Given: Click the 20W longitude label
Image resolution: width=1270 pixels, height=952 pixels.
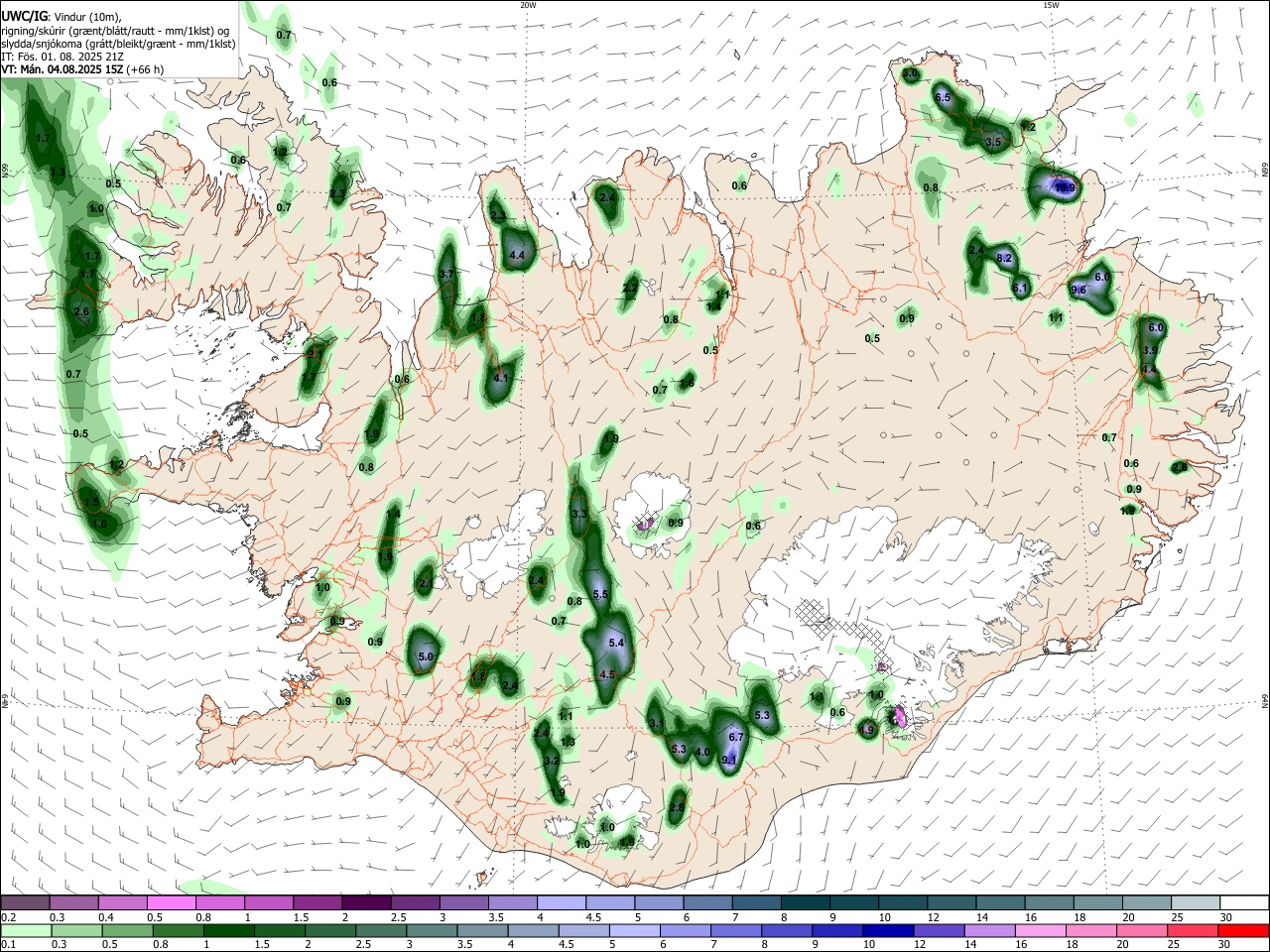Looking at the screenshot, I should [528, 5].
